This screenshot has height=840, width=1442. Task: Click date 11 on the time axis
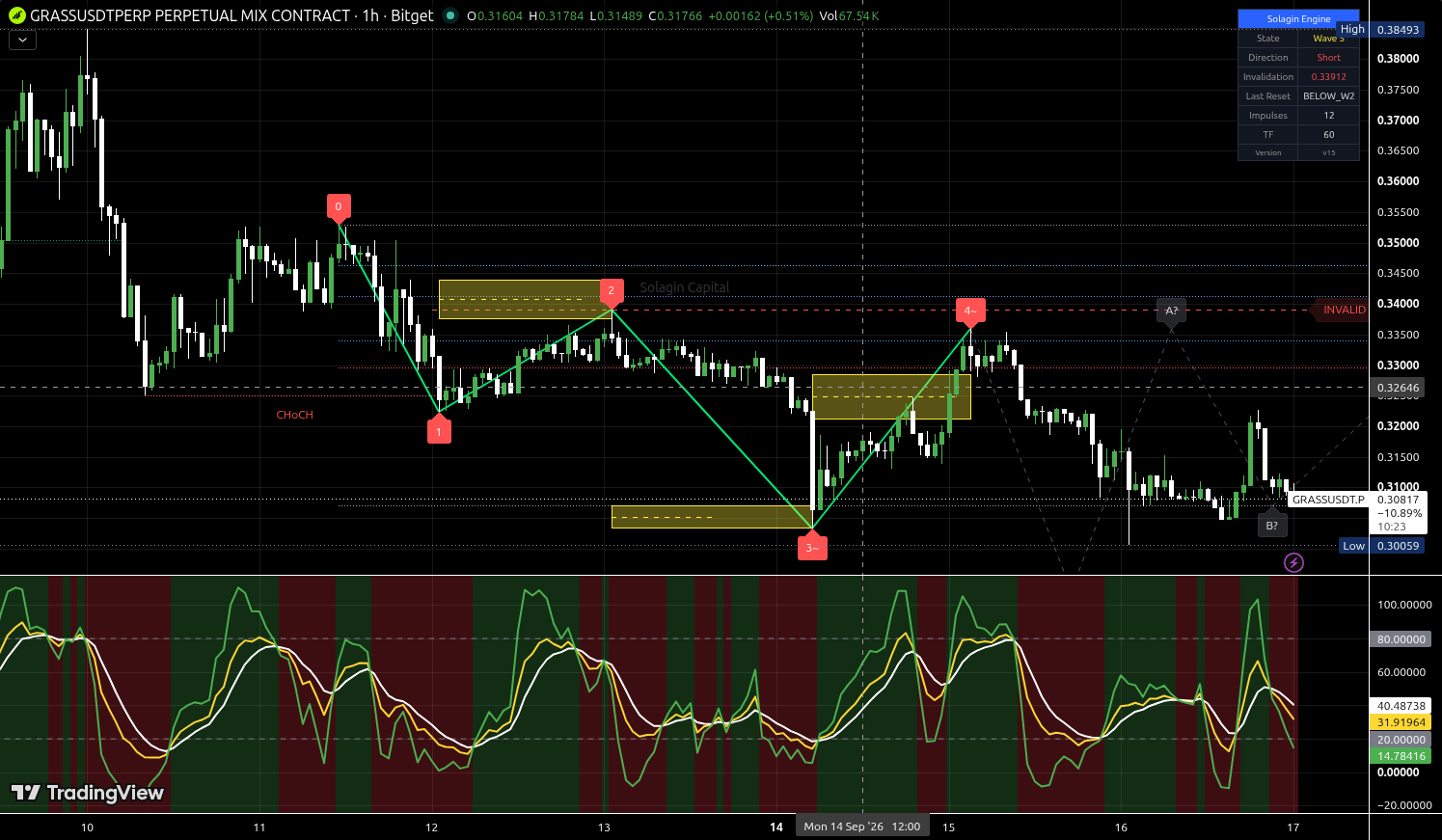click(x=259, y=826)
